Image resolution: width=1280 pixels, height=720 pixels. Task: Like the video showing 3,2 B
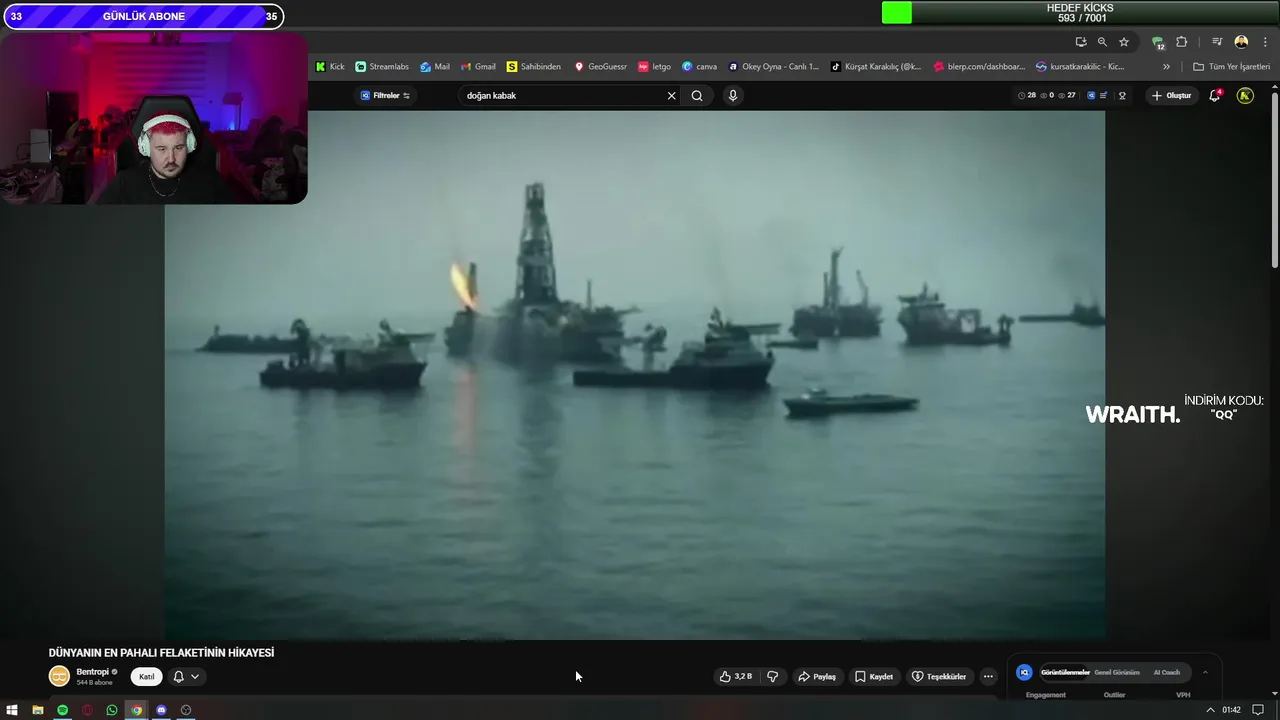(x=735, y=677)
